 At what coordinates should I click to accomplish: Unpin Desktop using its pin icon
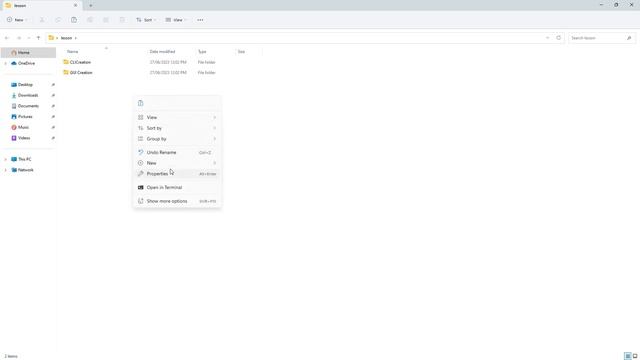(53, 85)
